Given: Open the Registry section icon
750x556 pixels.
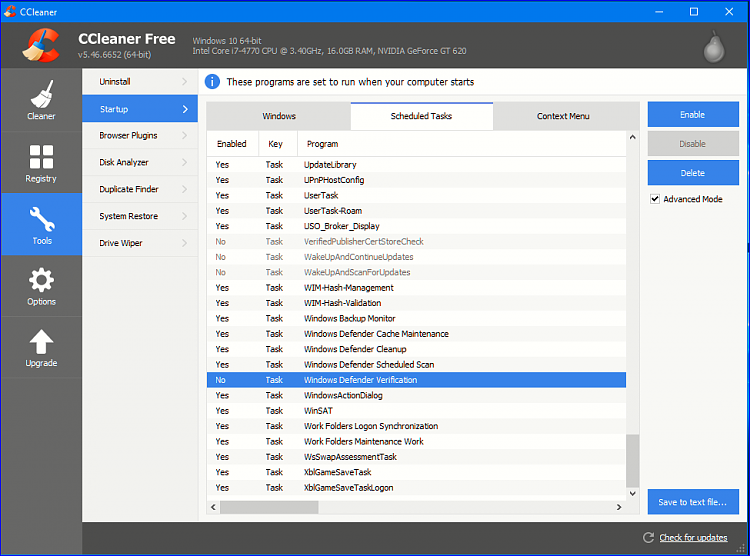Looking at the screenshot, I should (41, 157).
